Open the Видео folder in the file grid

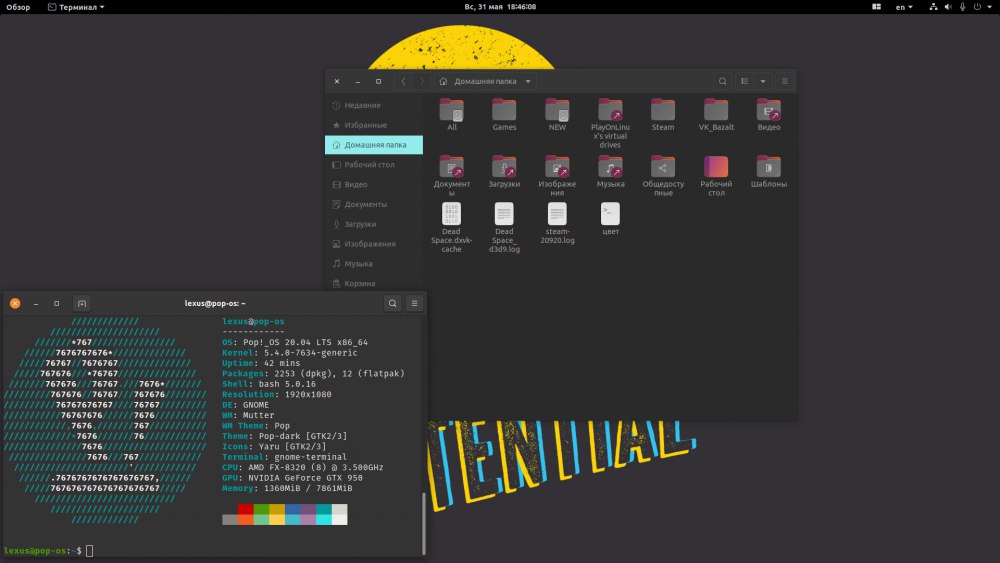point(768,115)
